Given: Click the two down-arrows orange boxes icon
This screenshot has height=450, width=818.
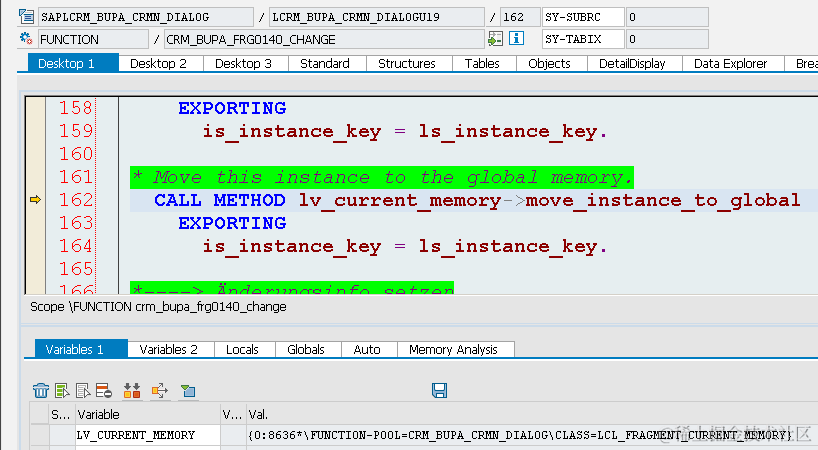Looking at the screenshot, I should [132, 390].
